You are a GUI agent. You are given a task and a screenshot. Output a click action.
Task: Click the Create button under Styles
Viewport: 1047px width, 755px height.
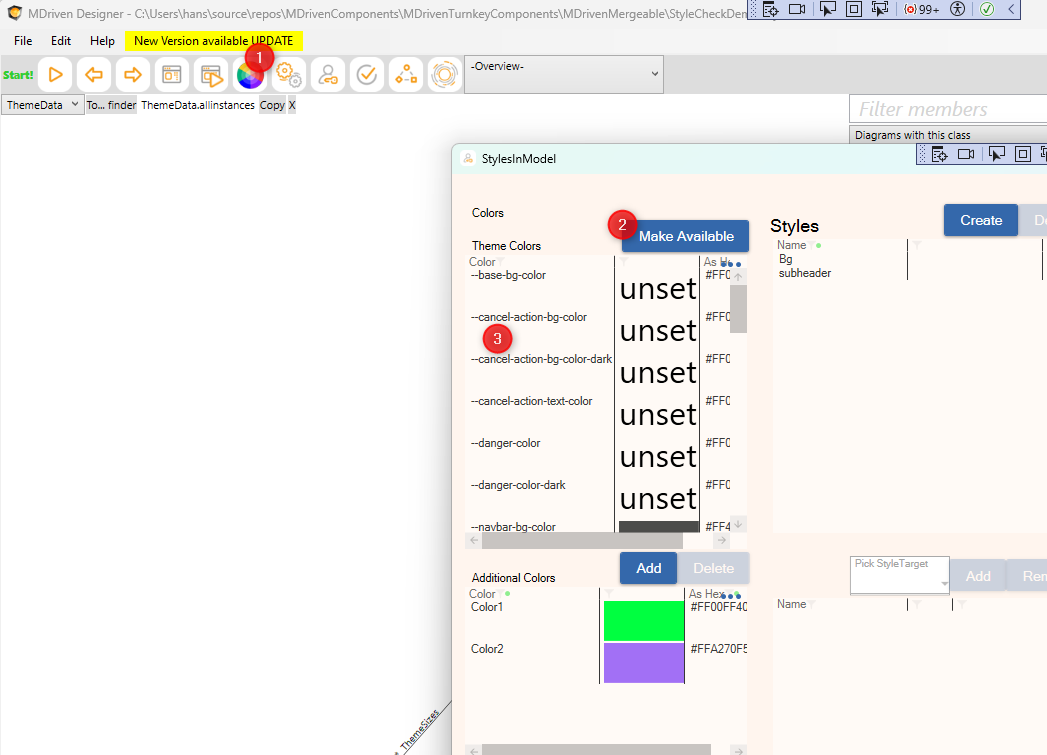coord(980,220)
